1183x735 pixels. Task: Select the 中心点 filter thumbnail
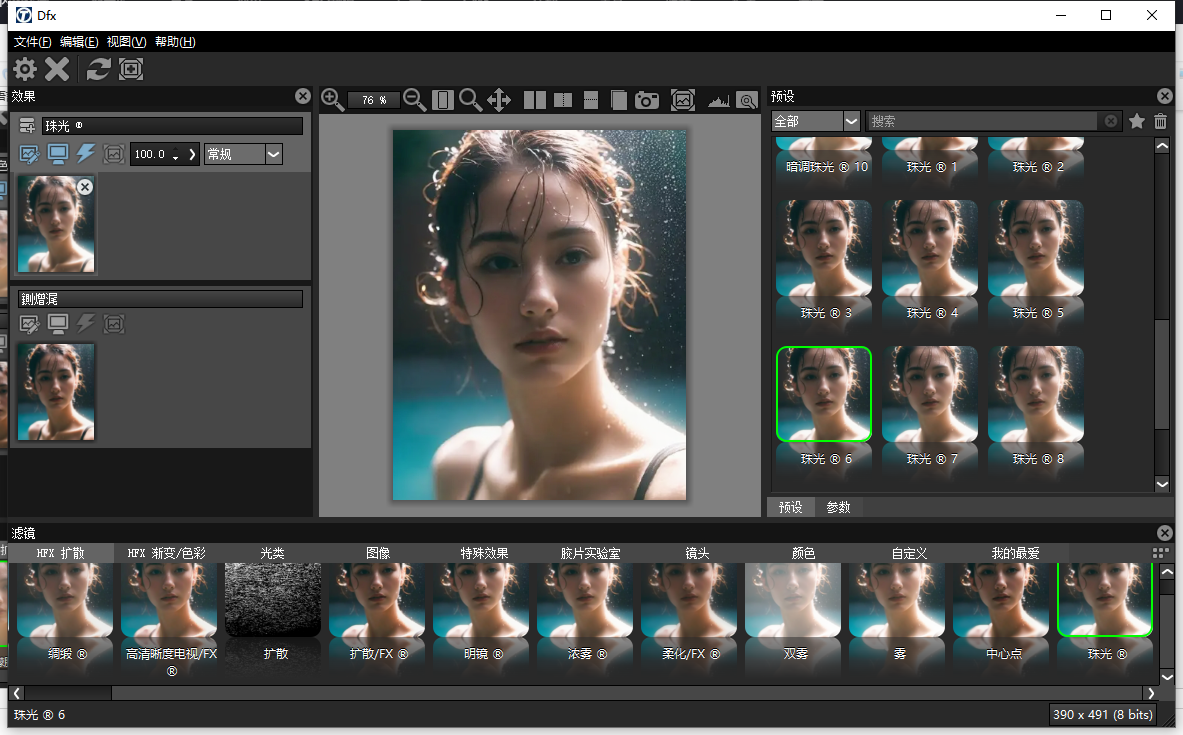[x=1001, y=600]
